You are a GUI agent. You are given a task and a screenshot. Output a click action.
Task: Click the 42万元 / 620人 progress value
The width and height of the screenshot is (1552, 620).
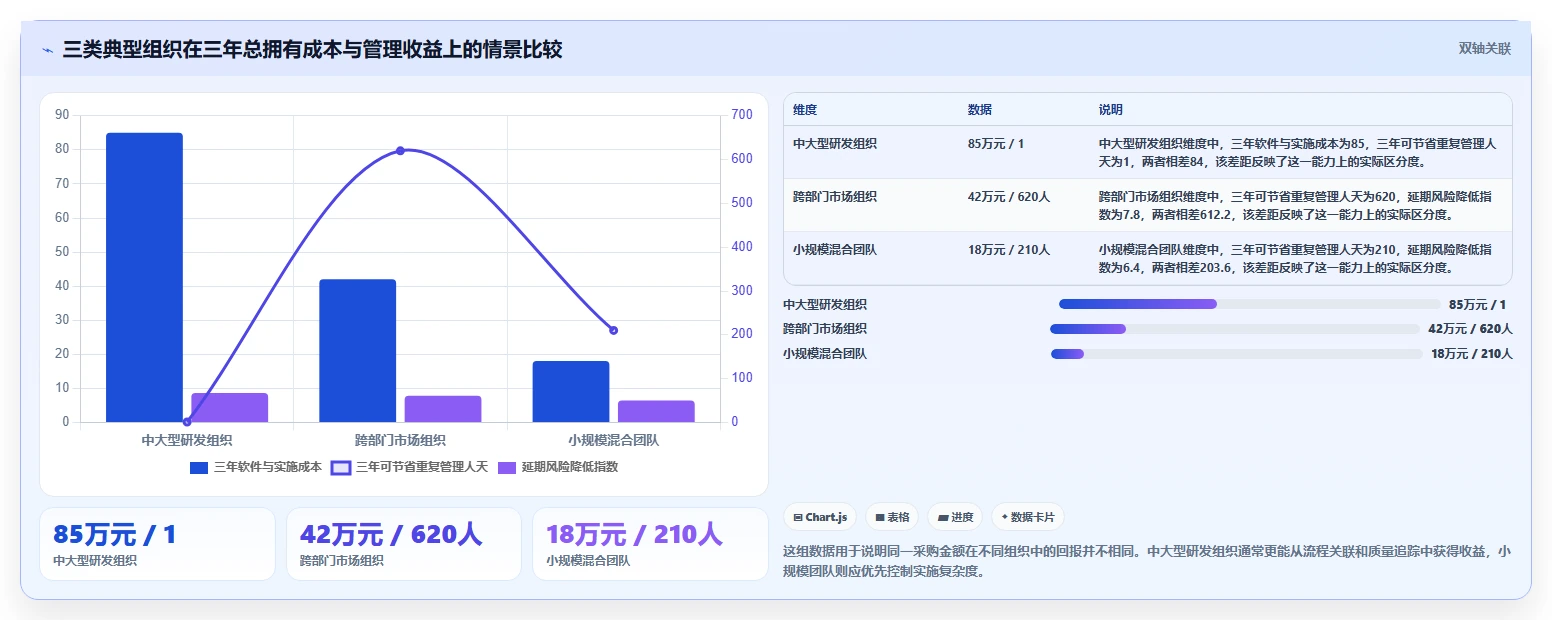click(x=1470, y=329)
